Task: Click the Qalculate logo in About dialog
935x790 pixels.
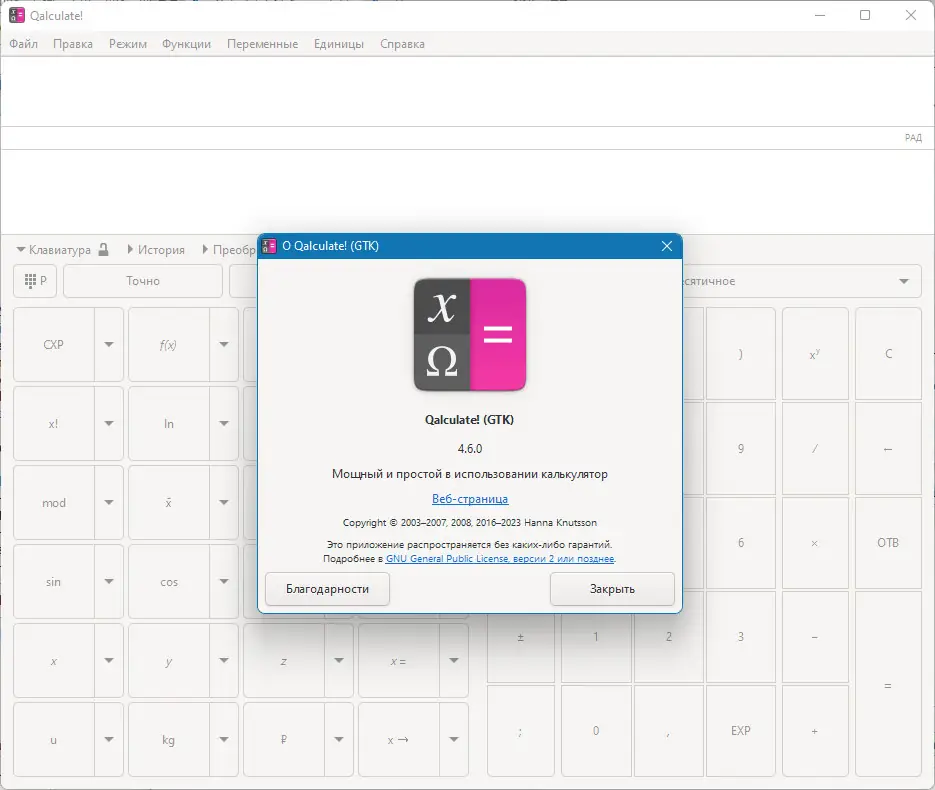Action: pos(470,334)
